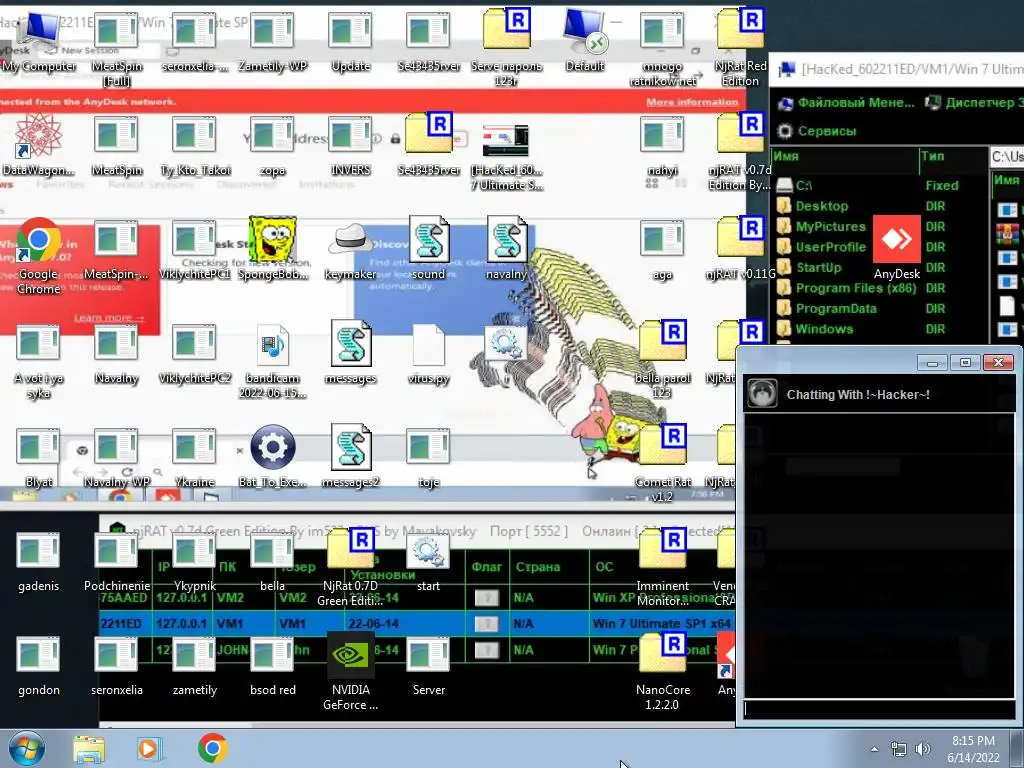Screen dimensions: 1024x768
Task: Switch to Сервисы tab
Action: coord(817,131)
